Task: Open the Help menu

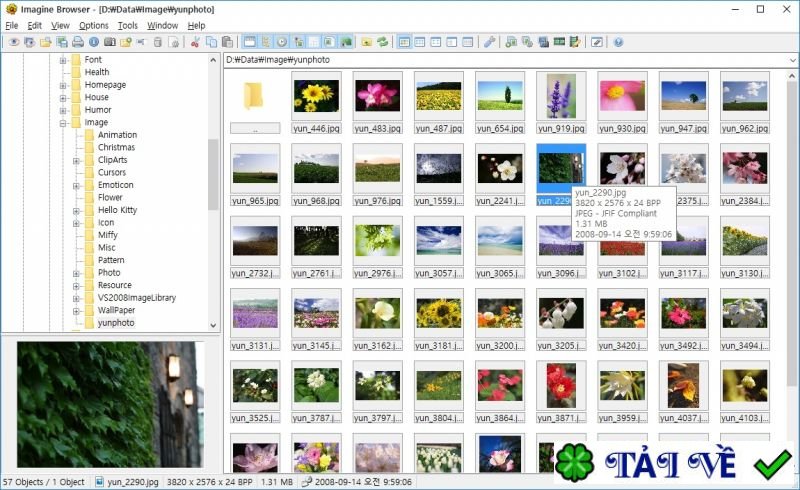Action: pyautogui.click(x=196, y=26)
